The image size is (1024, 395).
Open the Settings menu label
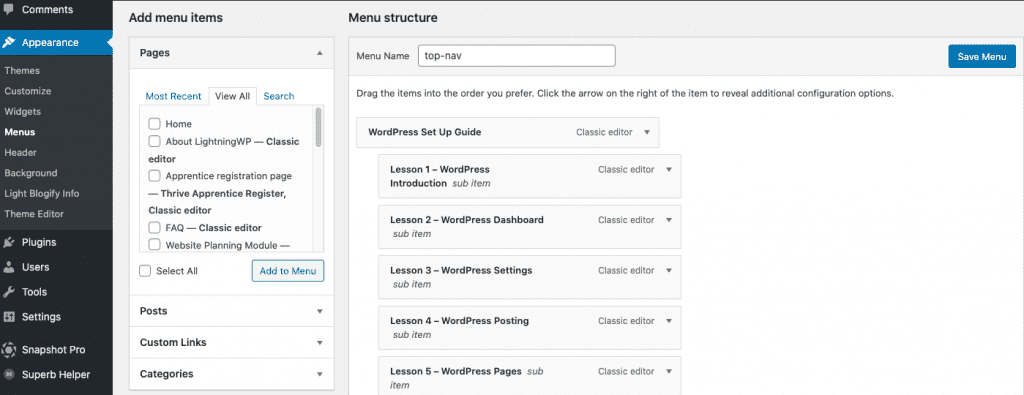[x=41, y=317]
